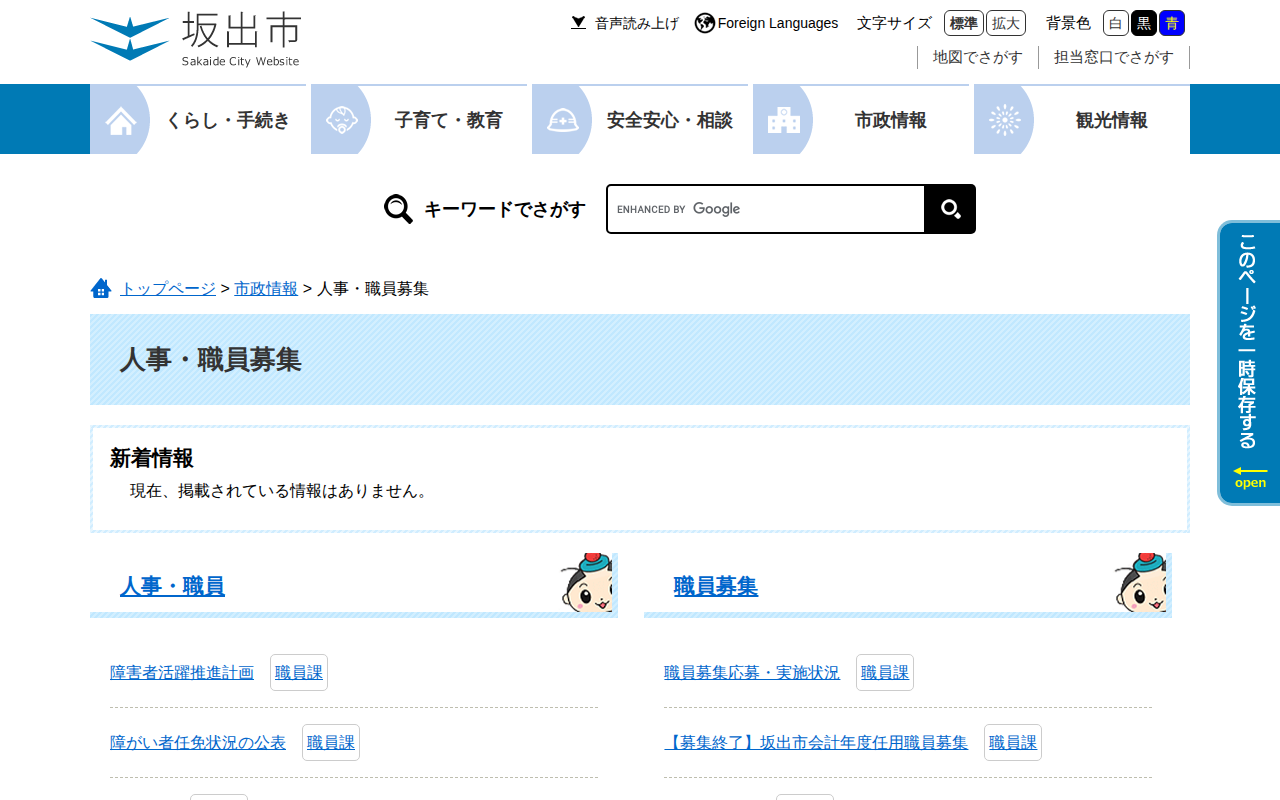Open 【募集終了】坂出市会計年度任用職員募集 link
The image size is (1280, 800).
tap(816, 742)
